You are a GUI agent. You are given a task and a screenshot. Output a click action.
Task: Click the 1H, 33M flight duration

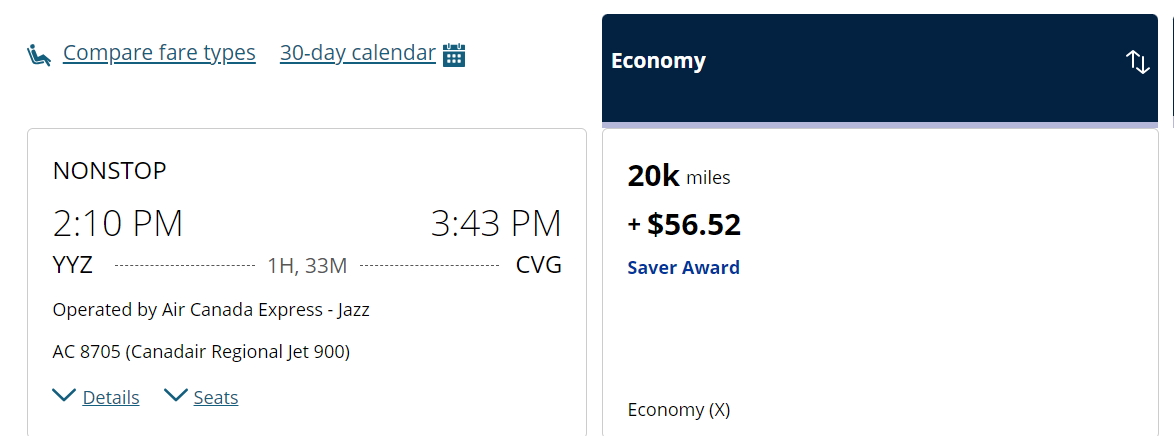(x=307, y=266)
